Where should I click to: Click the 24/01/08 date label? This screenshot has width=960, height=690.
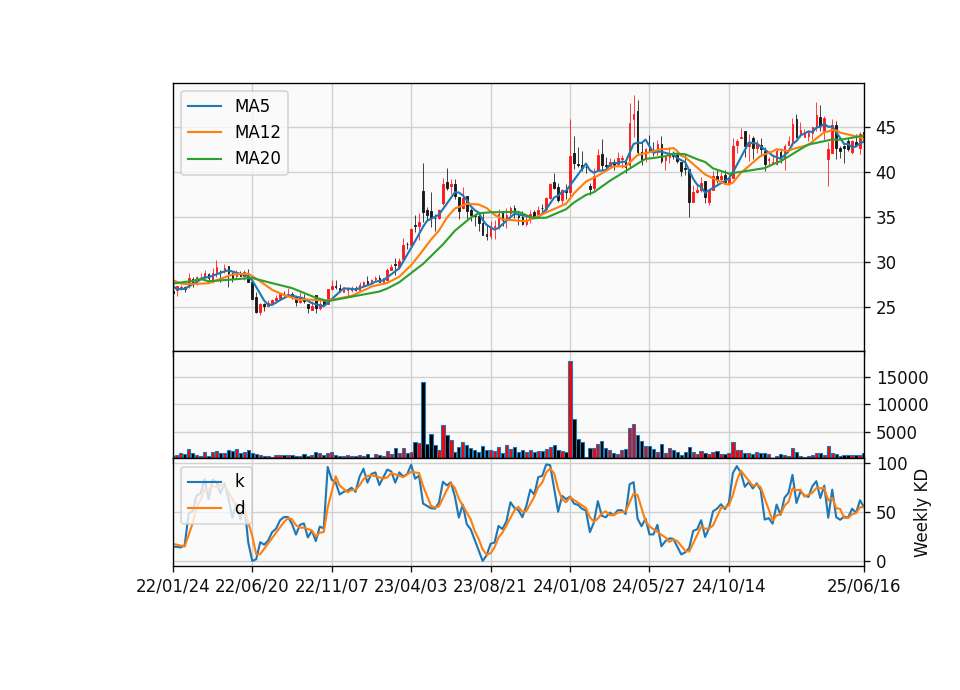point(569,586)
